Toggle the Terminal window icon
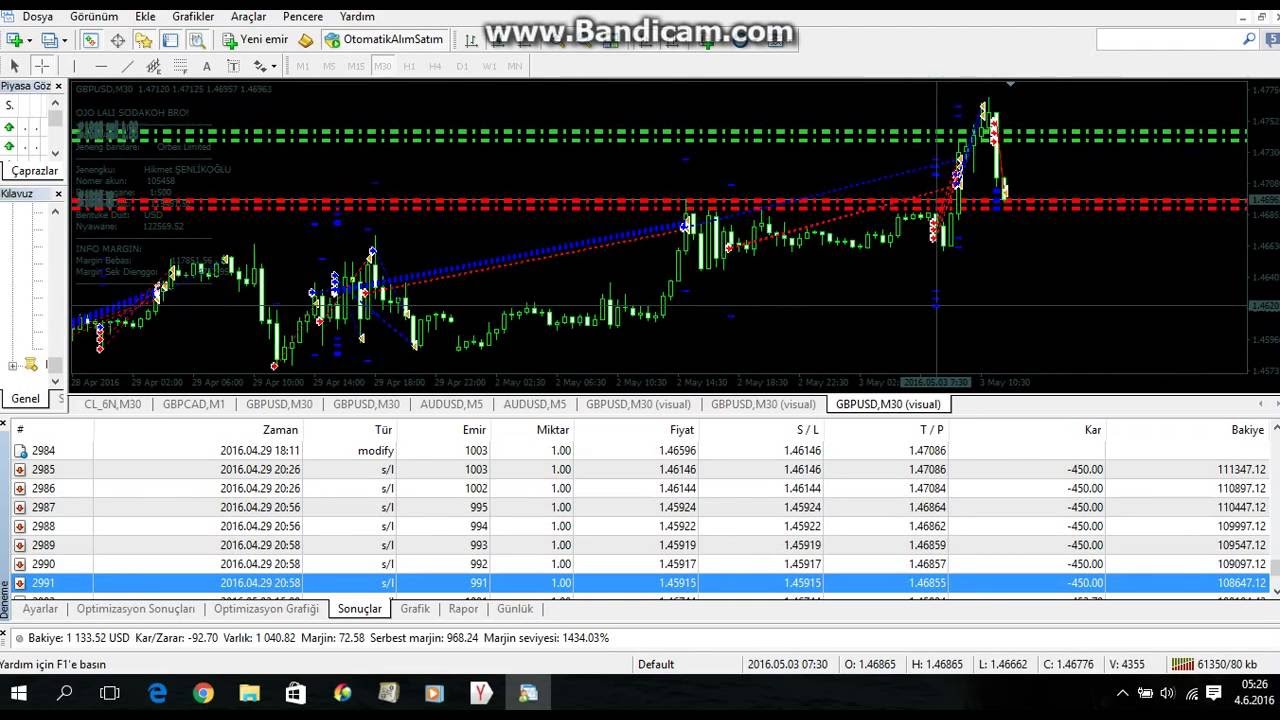 pos(171,40)
